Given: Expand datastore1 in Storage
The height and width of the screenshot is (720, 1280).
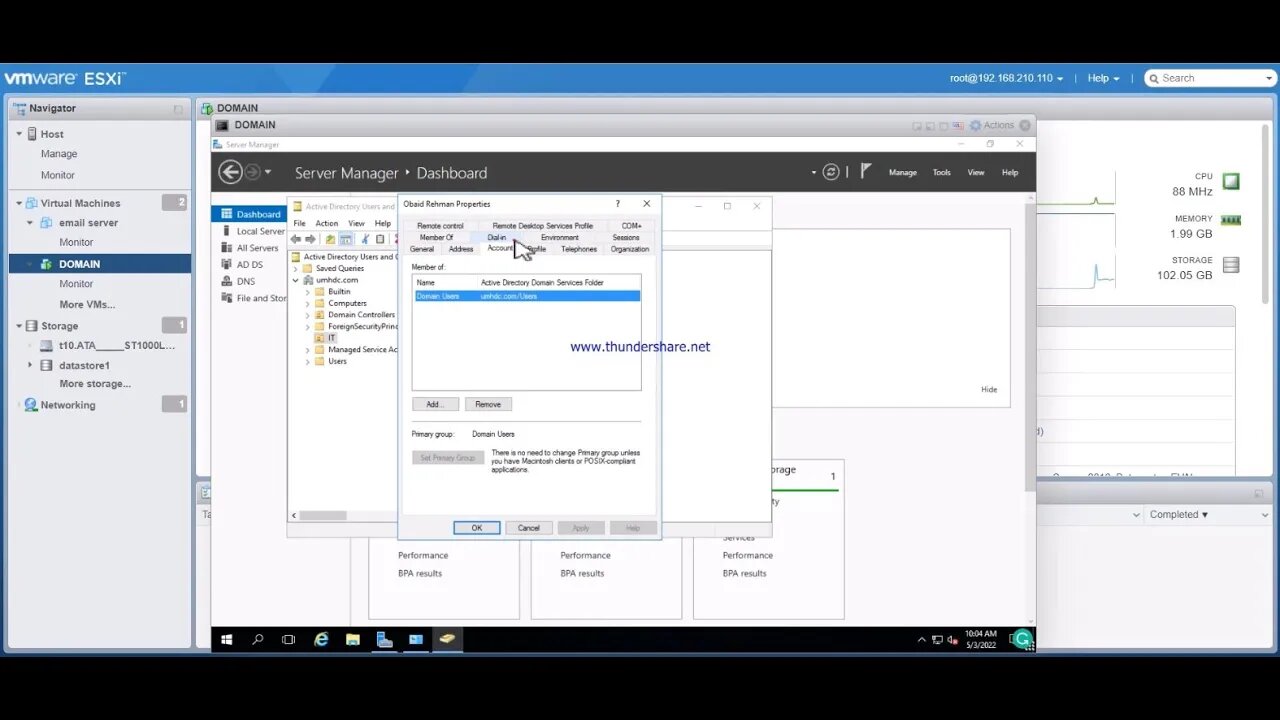Looking at the screenshot, I should pyautogui.click(x=30, y=365).
